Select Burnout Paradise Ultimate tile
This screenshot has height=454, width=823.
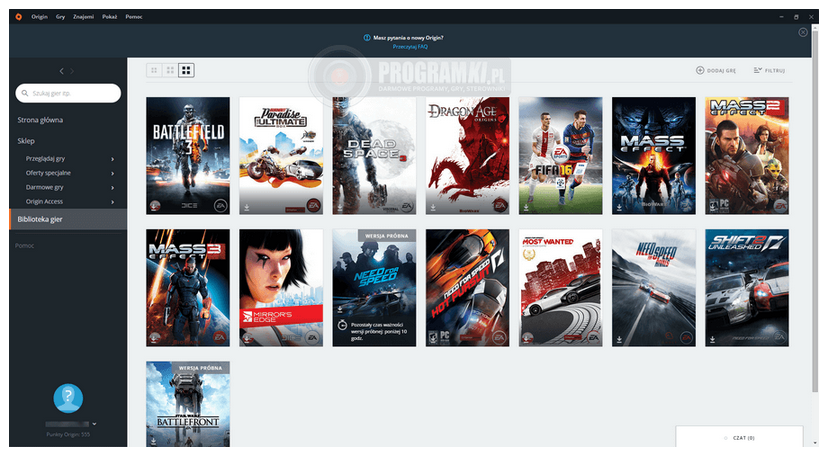coord(281,155)
